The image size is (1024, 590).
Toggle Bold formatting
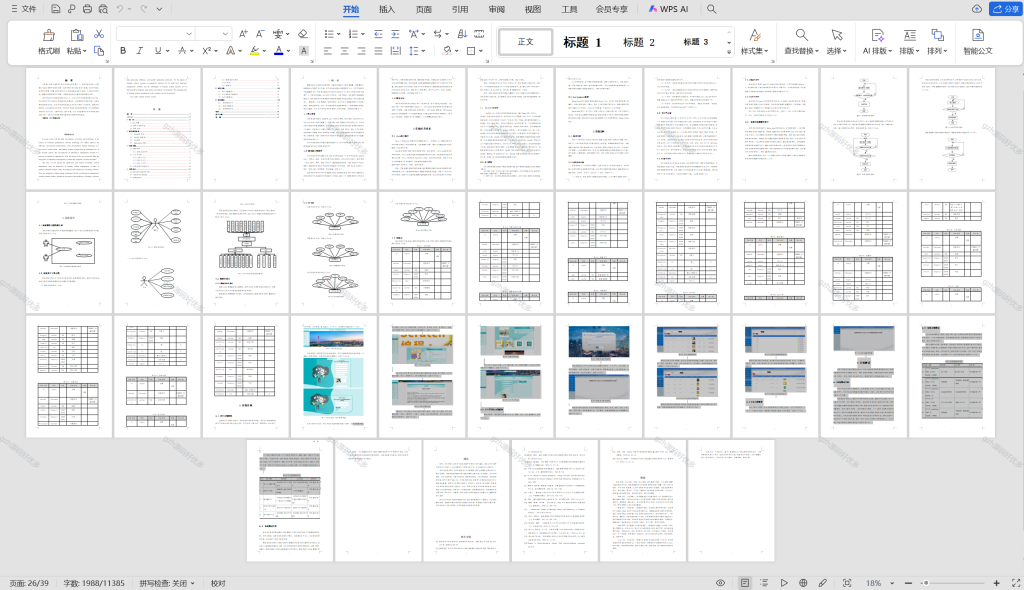pyautogui.click(x=123, y=50)
